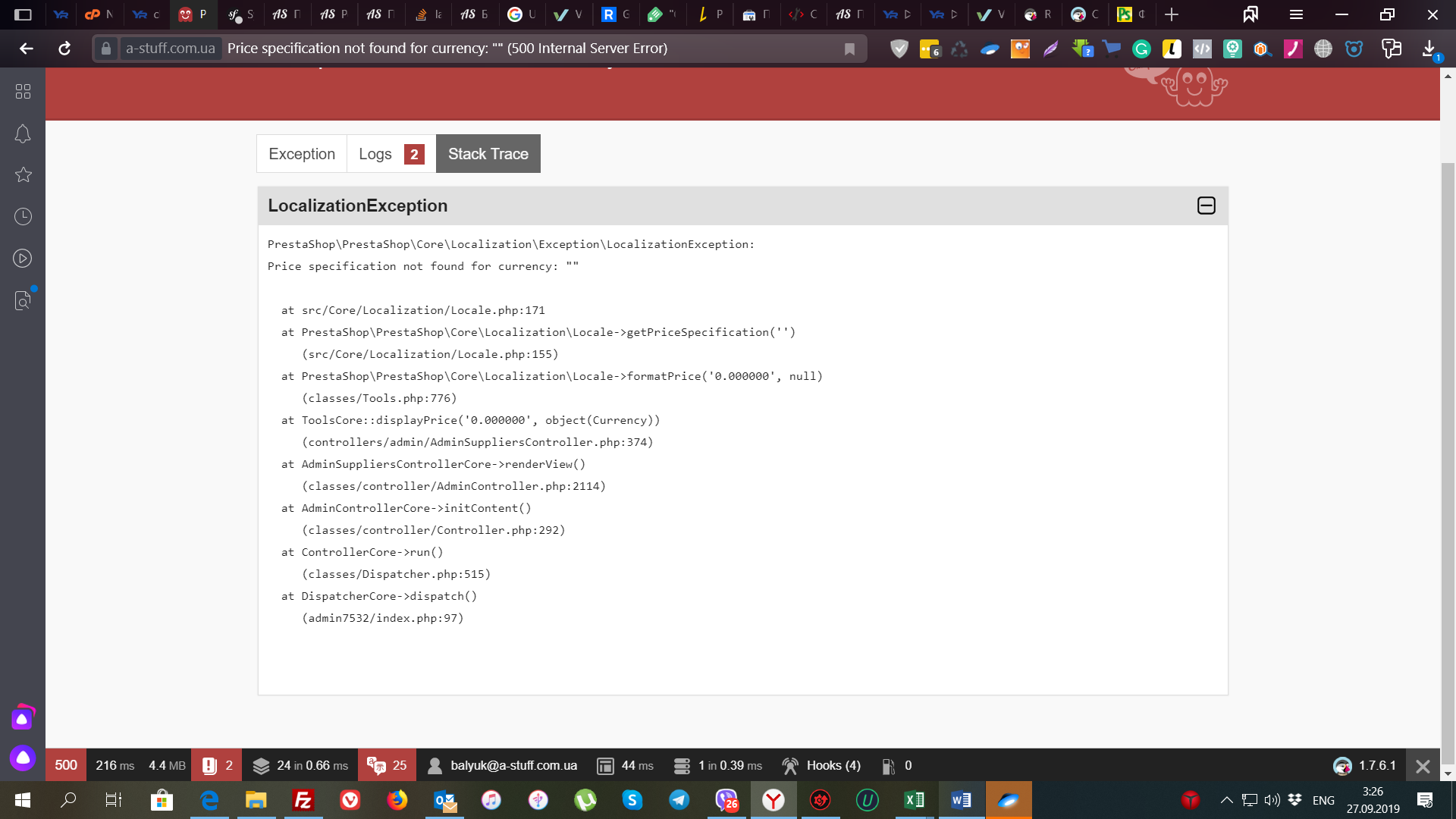
Task: Open the Hooks (4) profiler panel
Action: coord(821,765)
